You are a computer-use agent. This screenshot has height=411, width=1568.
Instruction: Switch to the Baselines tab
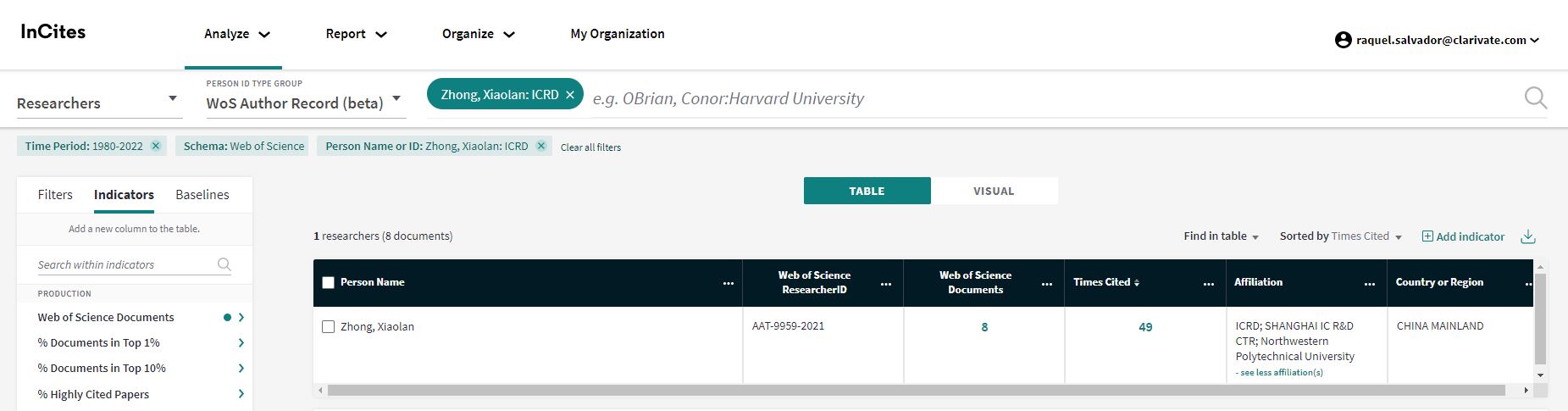(202, 195)
